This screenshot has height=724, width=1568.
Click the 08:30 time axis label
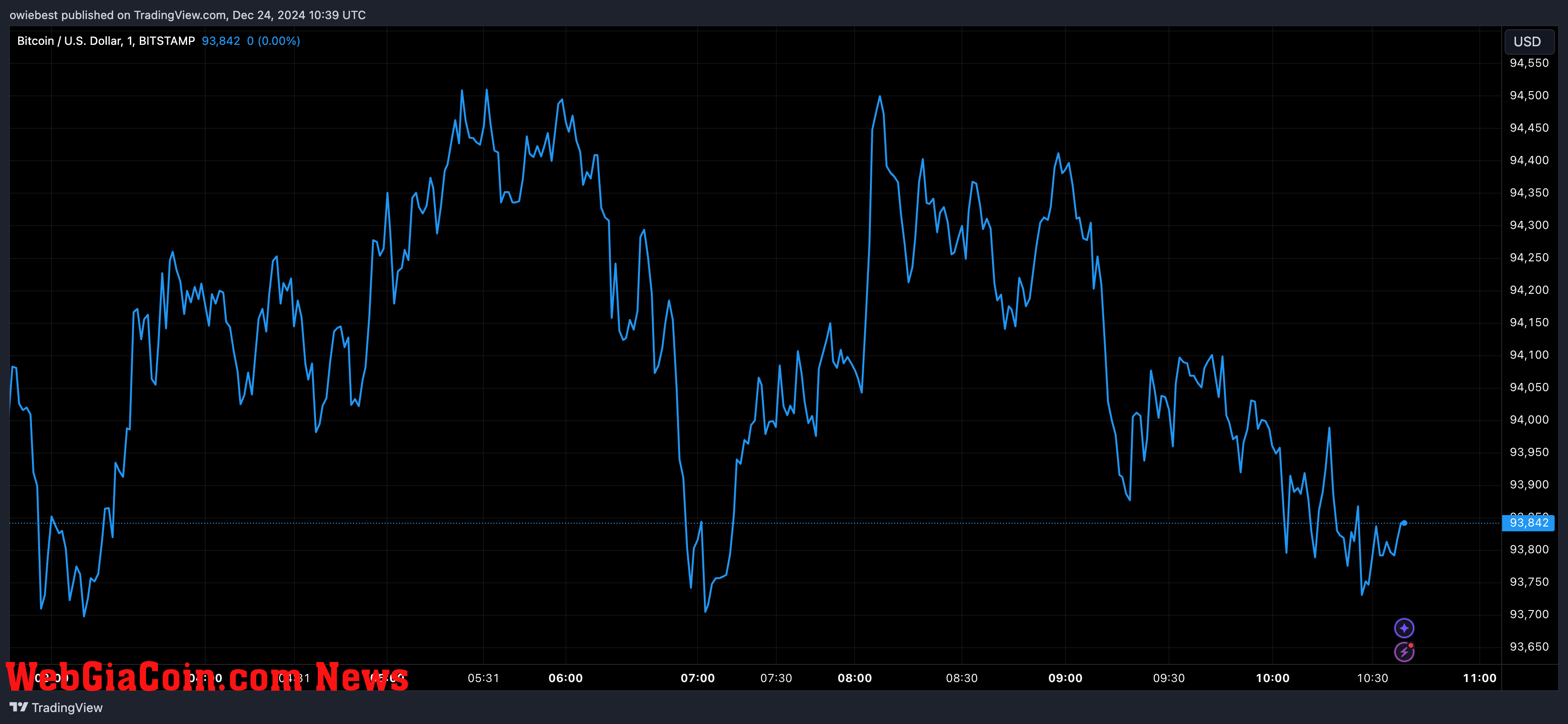(962, 678)
